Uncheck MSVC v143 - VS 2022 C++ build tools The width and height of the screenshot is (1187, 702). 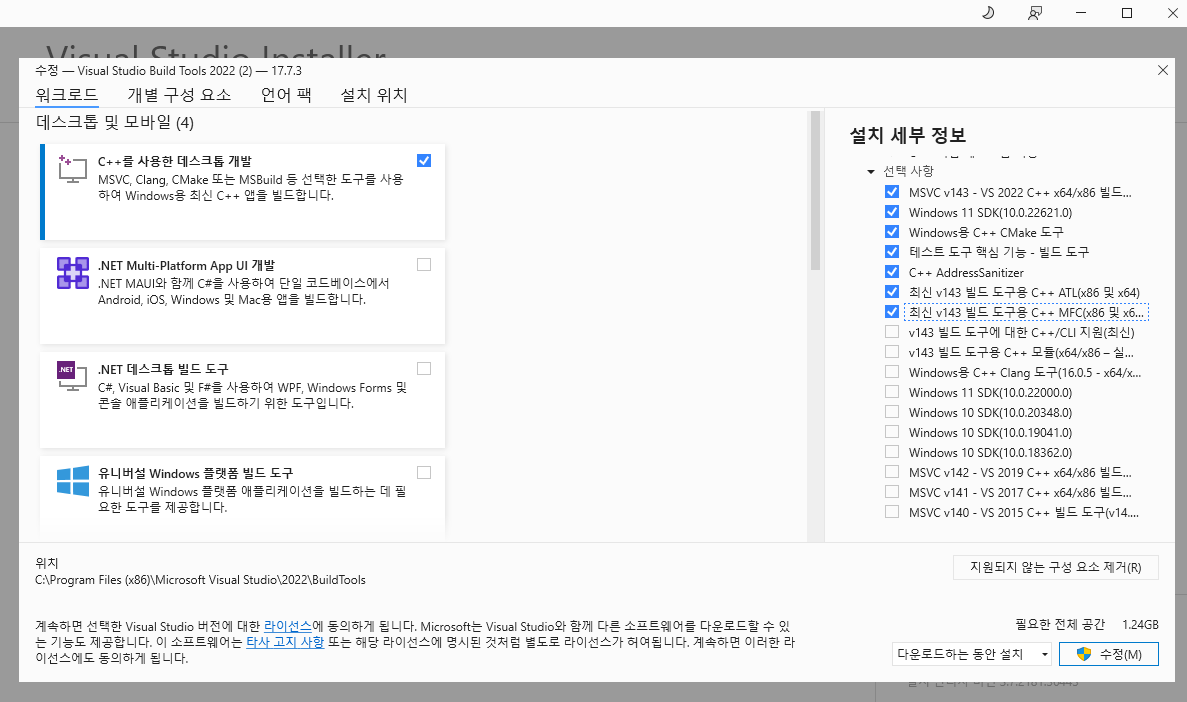(892, 192)
